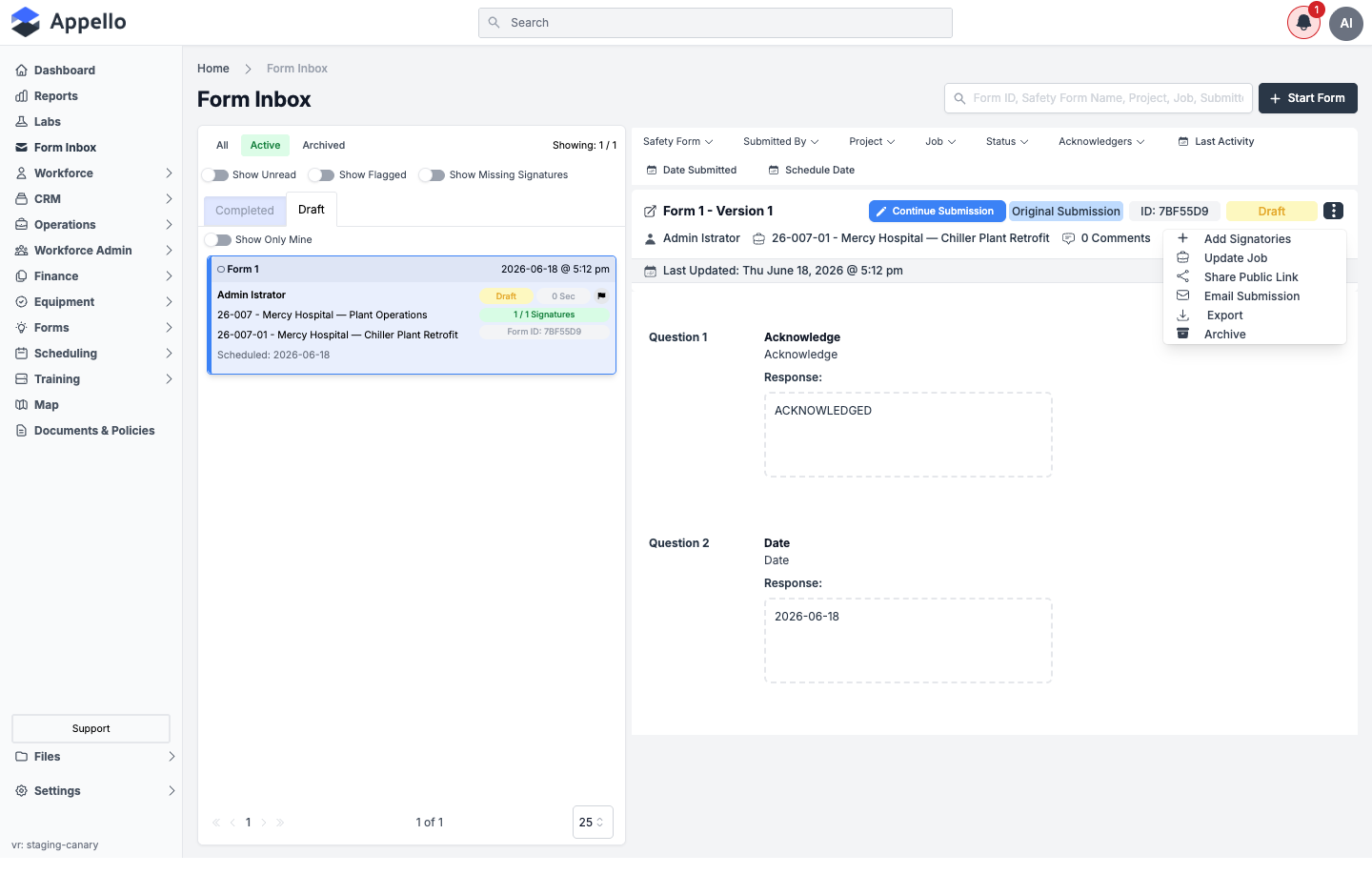1372x875 pixels.
Task: Click the Settings gear icon
Action: (x=21, y=791)
